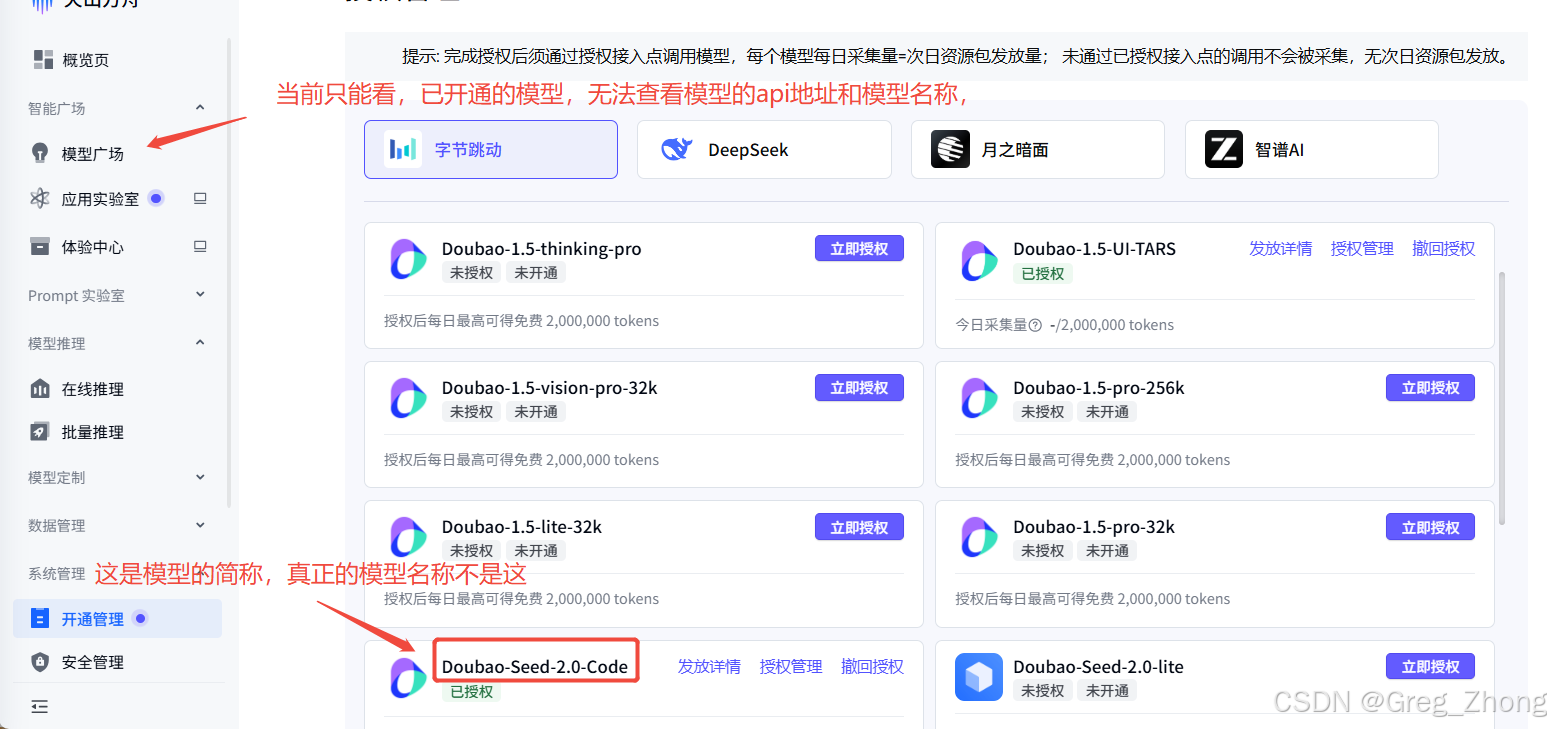Open 授权管理 for Doubao-1.5-UI-TARS
The width and height of the screenshot is (1551, 729).
click(1362, 248)
